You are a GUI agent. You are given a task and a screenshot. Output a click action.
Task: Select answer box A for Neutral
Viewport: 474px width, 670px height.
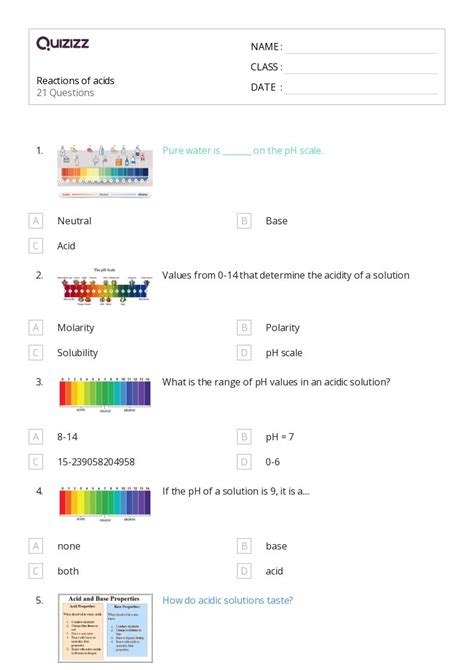coord(35,221)
